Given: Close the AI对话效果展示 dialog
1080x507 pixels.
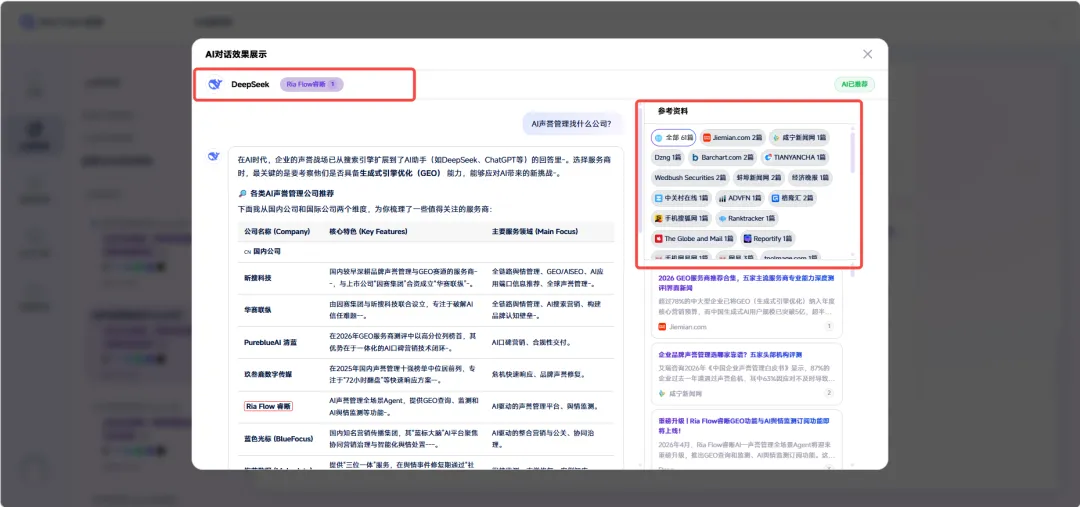Looking at the screenshot, I should click(867, 54).
